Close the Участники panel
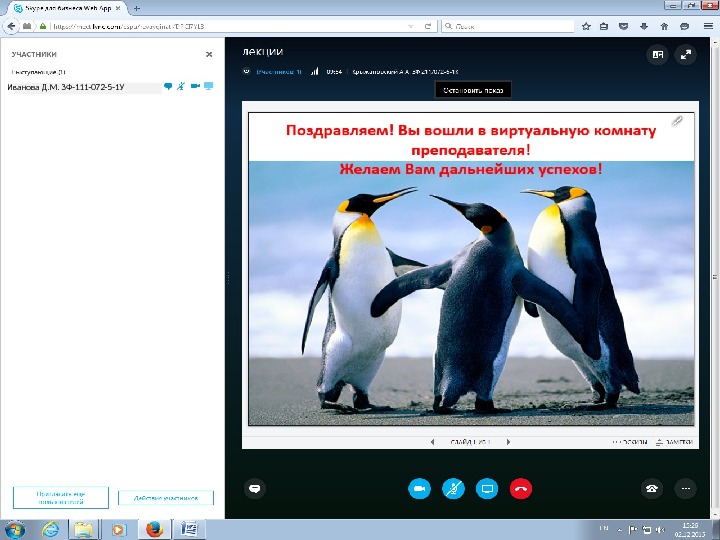This screenshot has width=720, height=540. [209, 54]
